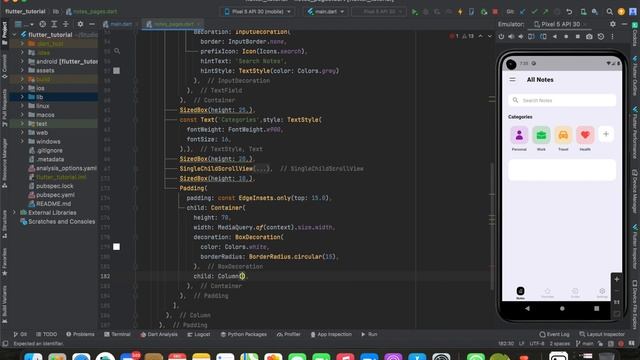Collapse all in Project panel toolbar

(65, 24)
